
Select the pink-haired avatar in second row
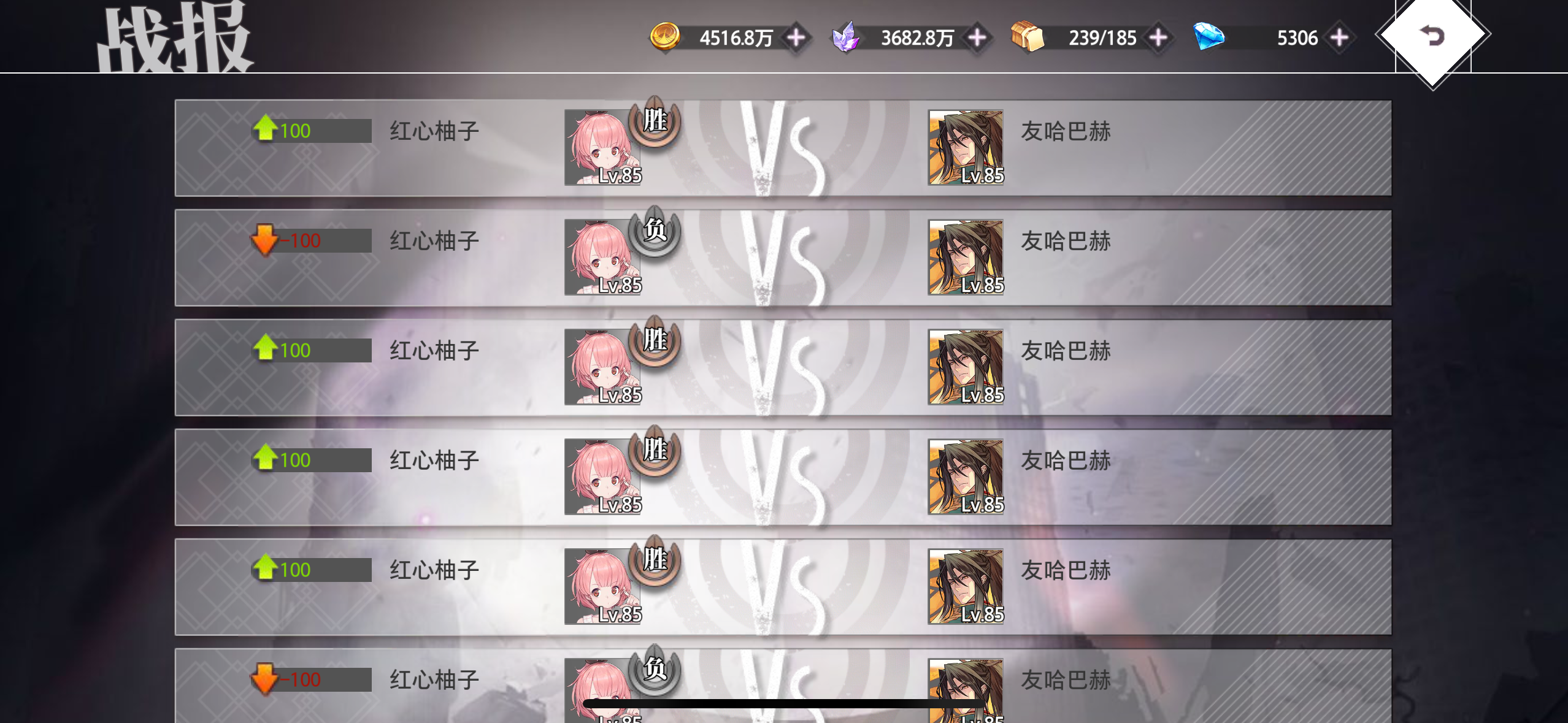click(602, 258)
